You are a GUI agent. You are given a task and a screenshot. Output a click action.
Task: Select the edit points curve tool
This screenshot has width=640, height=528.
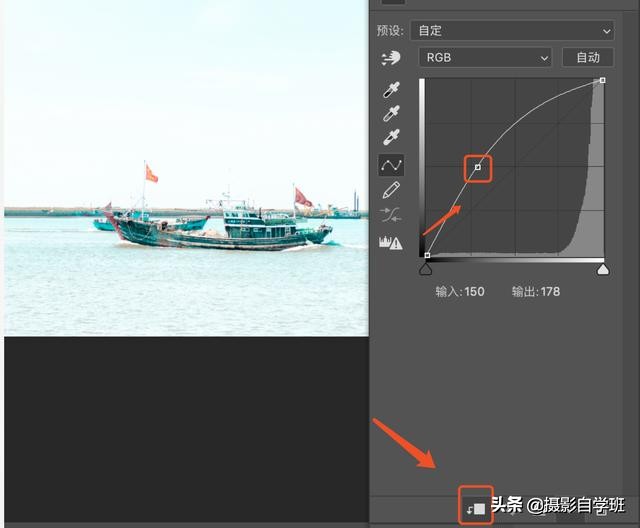pos(391,165)
